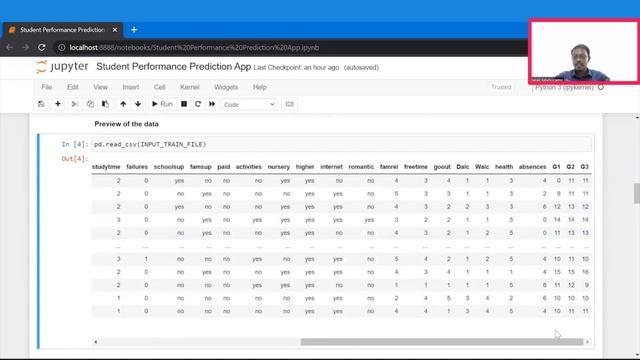640x360 pixels.
Task: Click into the pd.read_csv code cell
Action: point(341,144)
